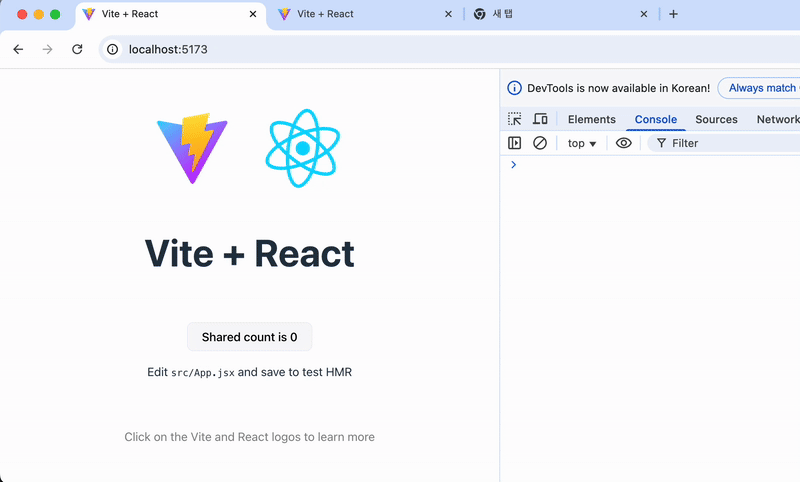Viewport: 800px width, 482px height.
Task: Clear the console with the ban icon
Action: pyautogui.click(x=540, y=143)
